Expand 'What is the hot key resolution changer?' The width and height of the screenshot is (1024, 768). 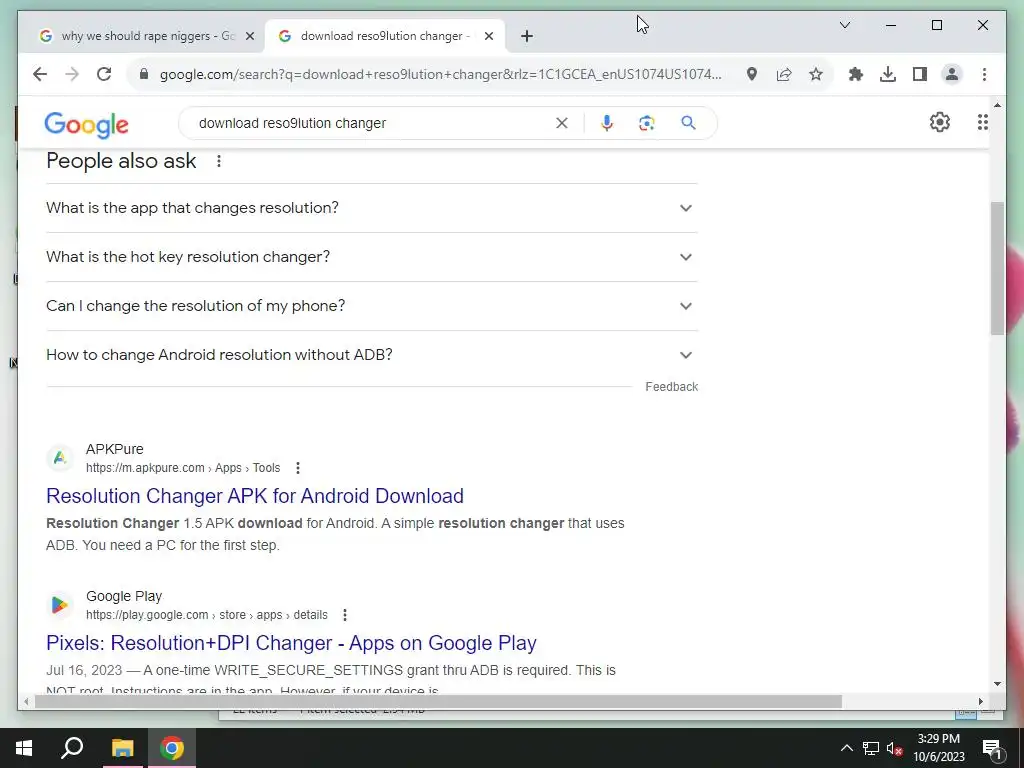tap(372, 257)
